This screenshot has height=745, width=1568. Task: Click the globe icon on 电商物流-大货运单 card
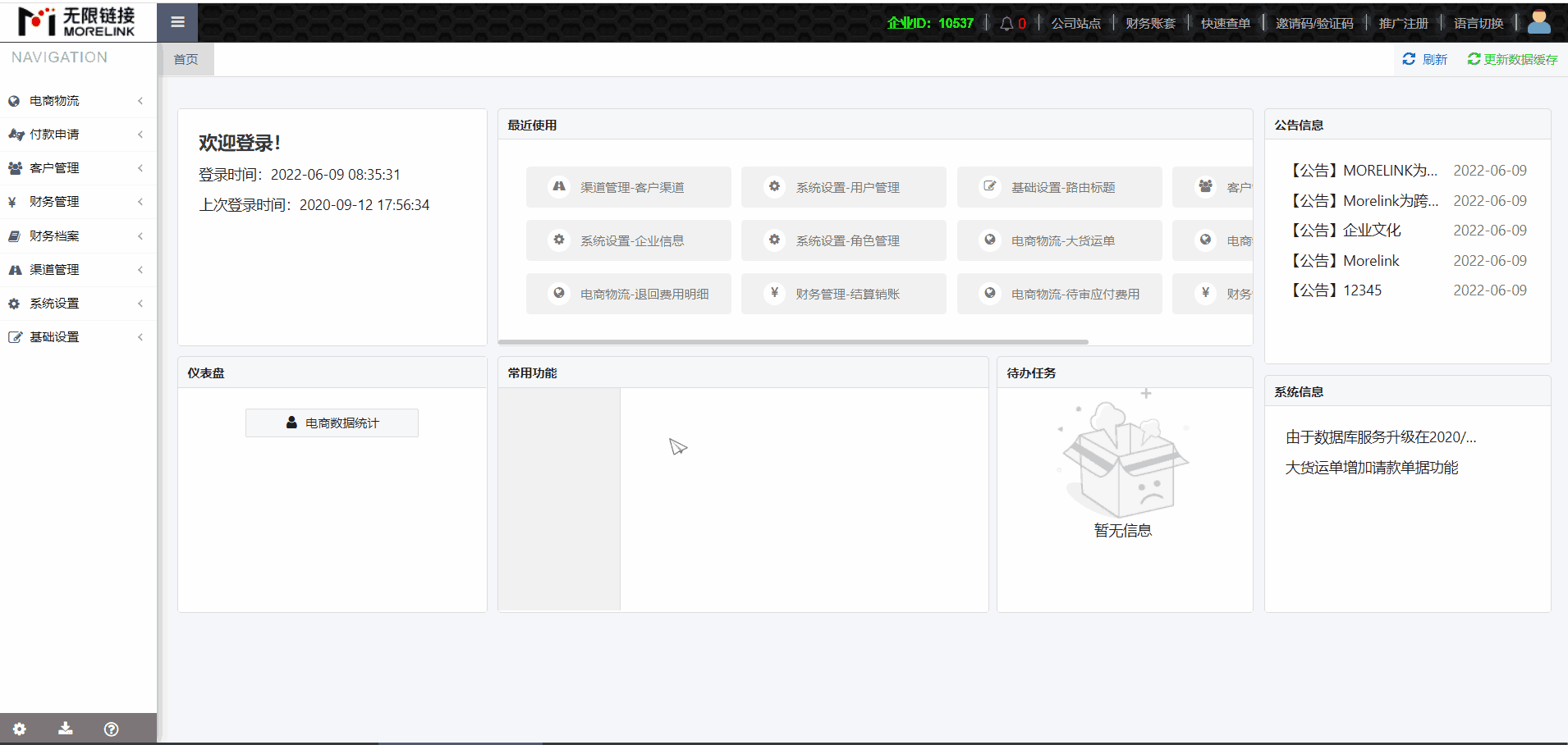(990, 240)
